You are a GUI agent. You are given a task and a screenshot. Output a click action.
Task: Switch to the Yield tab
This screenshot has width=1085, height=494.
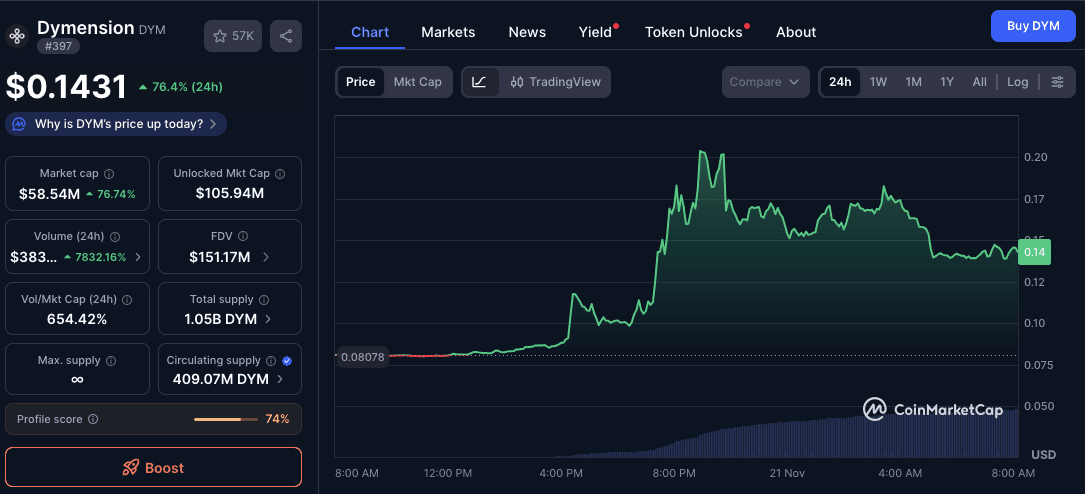pos(596,32)
